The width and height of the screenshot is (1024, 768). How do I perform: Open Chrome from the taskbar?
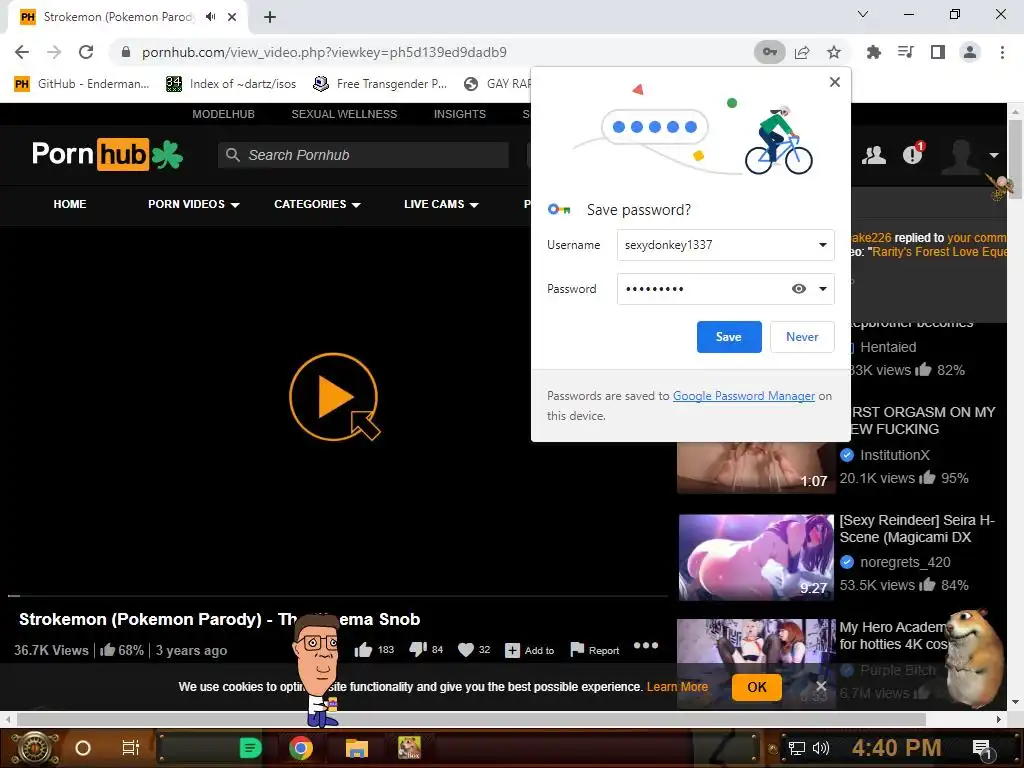tap(300, 748)
